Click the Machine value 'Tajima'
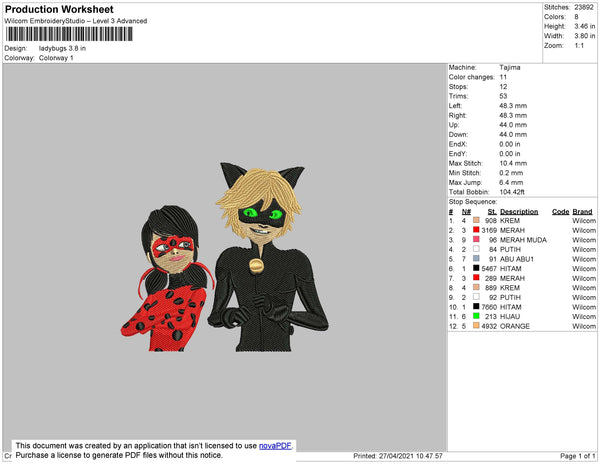 510,67
